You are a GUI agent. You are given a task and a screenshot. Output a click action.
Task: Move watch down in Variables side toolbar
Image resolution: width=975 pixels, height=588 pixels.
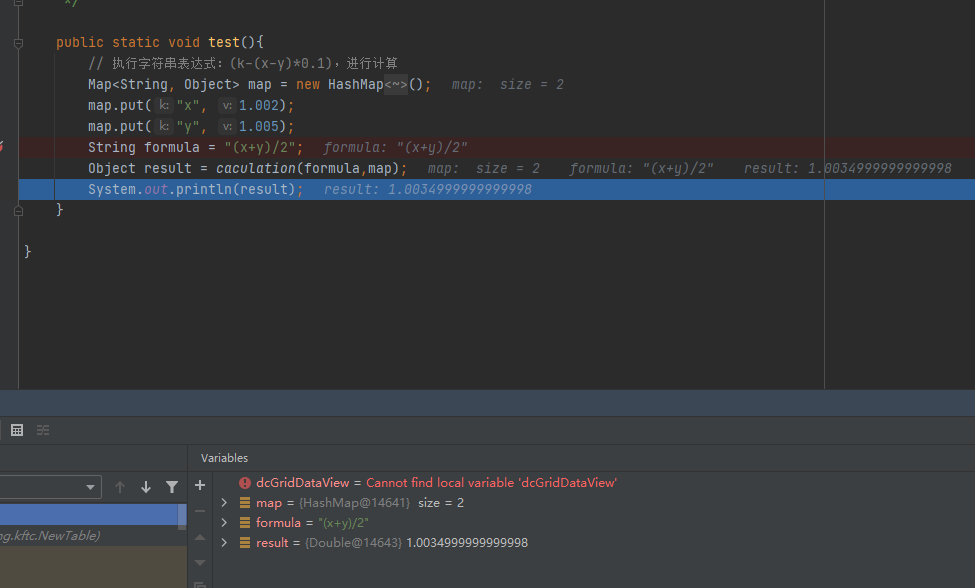coord(200,563)
